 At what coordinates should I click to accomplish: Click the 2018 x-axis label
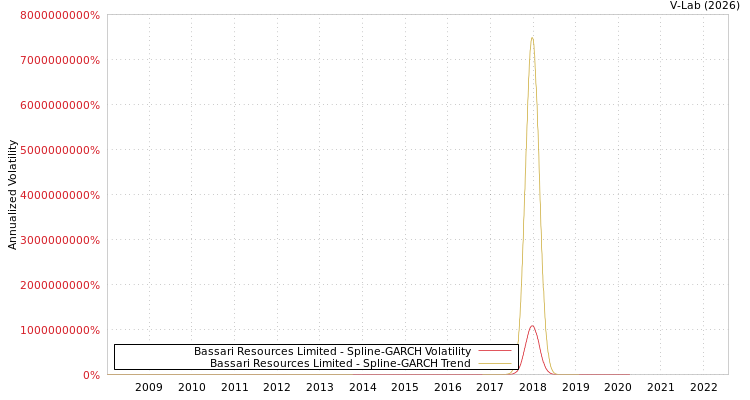[533, 387]
